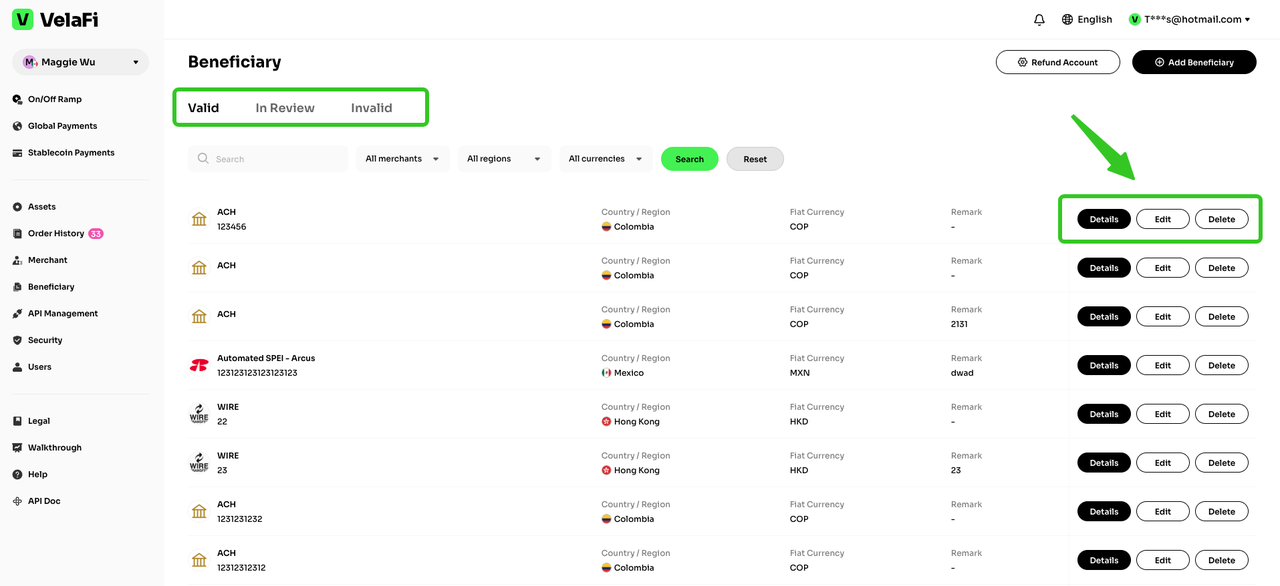Open the Walkthrough guide

pyautogui.click(x=54, y=448)
